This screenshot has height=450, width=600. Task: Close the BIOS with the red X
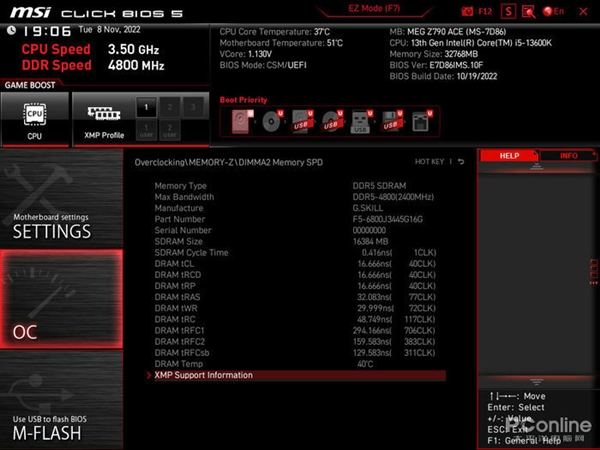pos(583,11)
